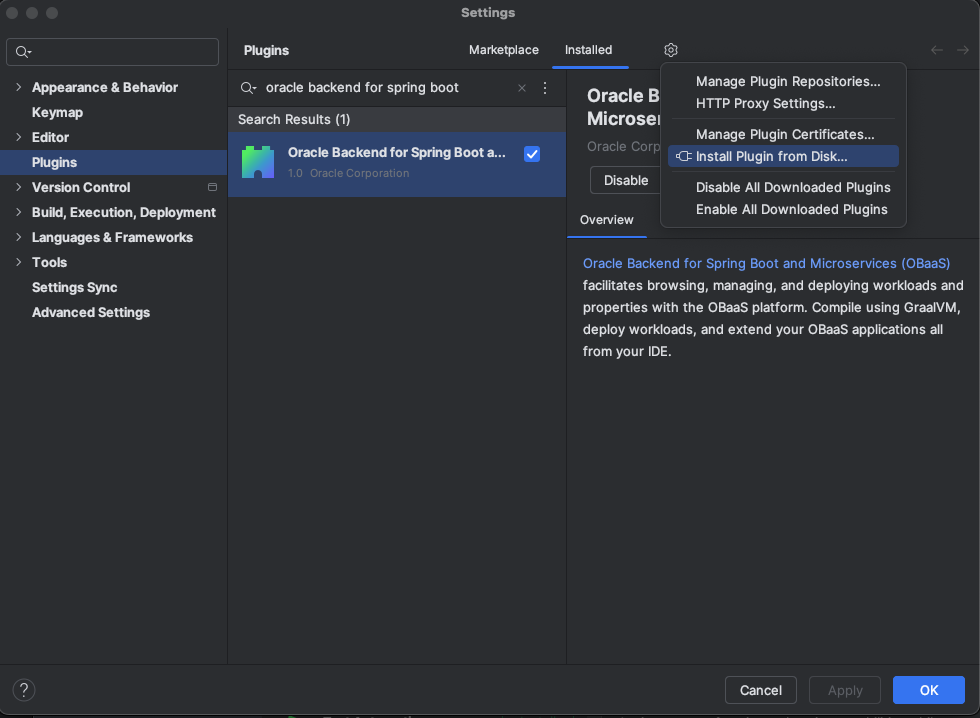
Task: Clear the plugin search text
Action: 521,88
